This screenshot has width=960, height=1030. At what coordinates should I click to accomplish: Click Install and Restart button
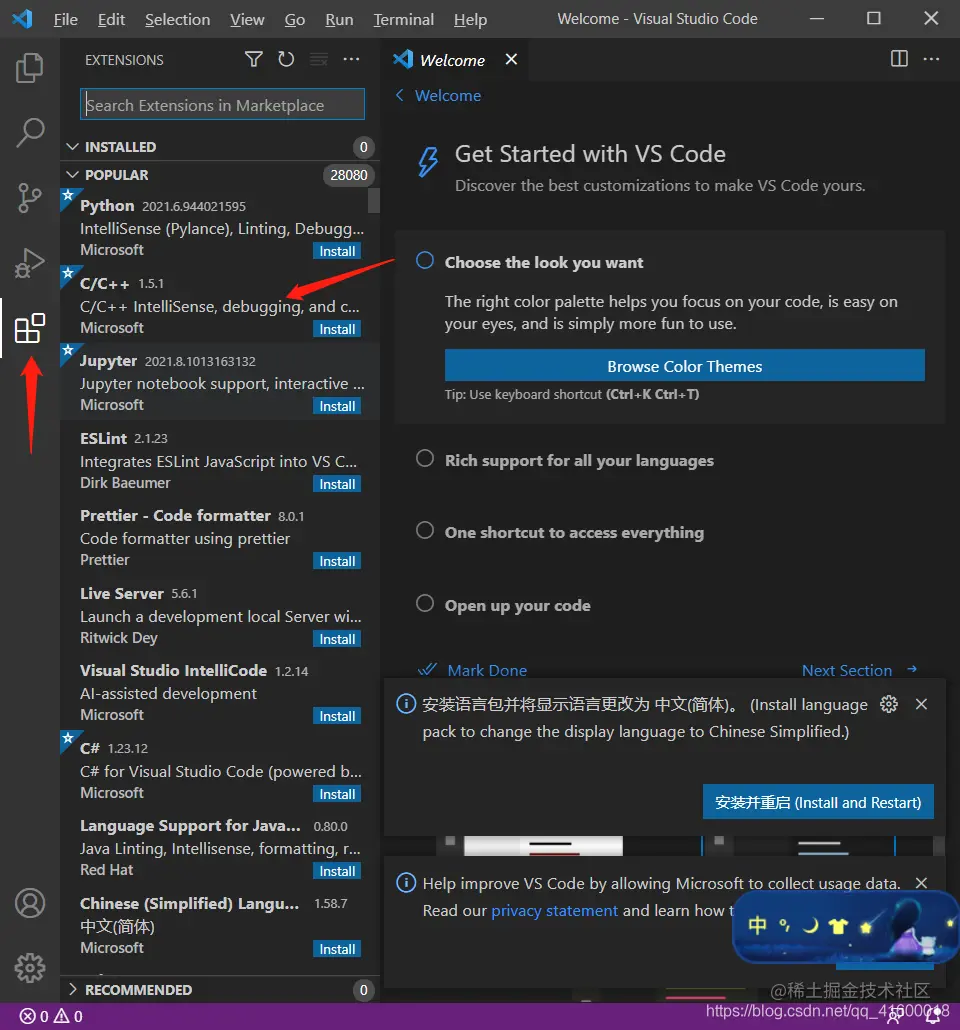pyautogui.click(x=818, y=802)
